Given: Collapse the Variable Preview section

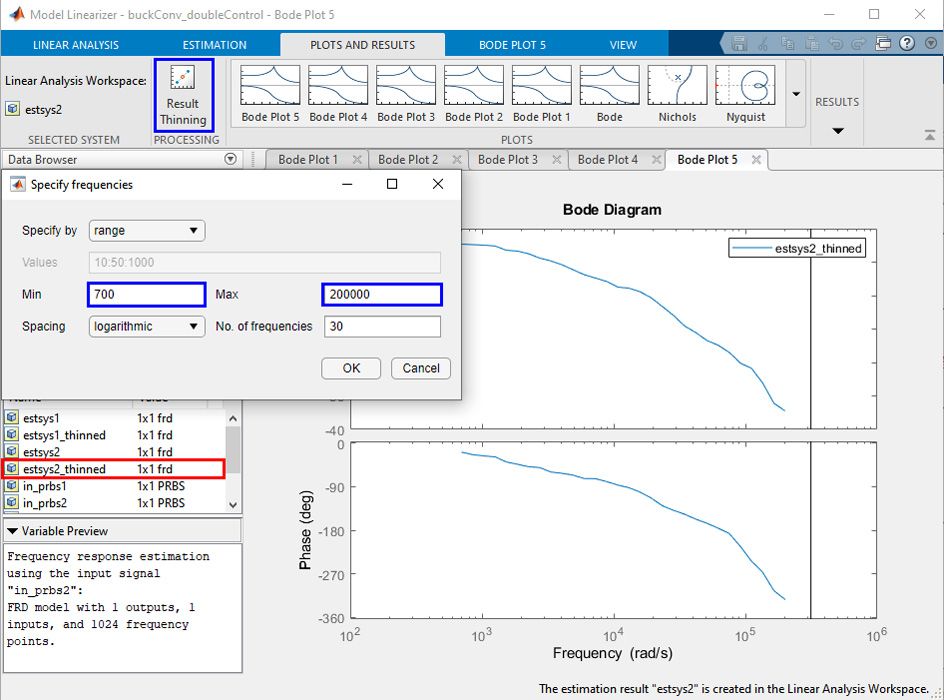Looking at the screenshot, I should point(13,529).
